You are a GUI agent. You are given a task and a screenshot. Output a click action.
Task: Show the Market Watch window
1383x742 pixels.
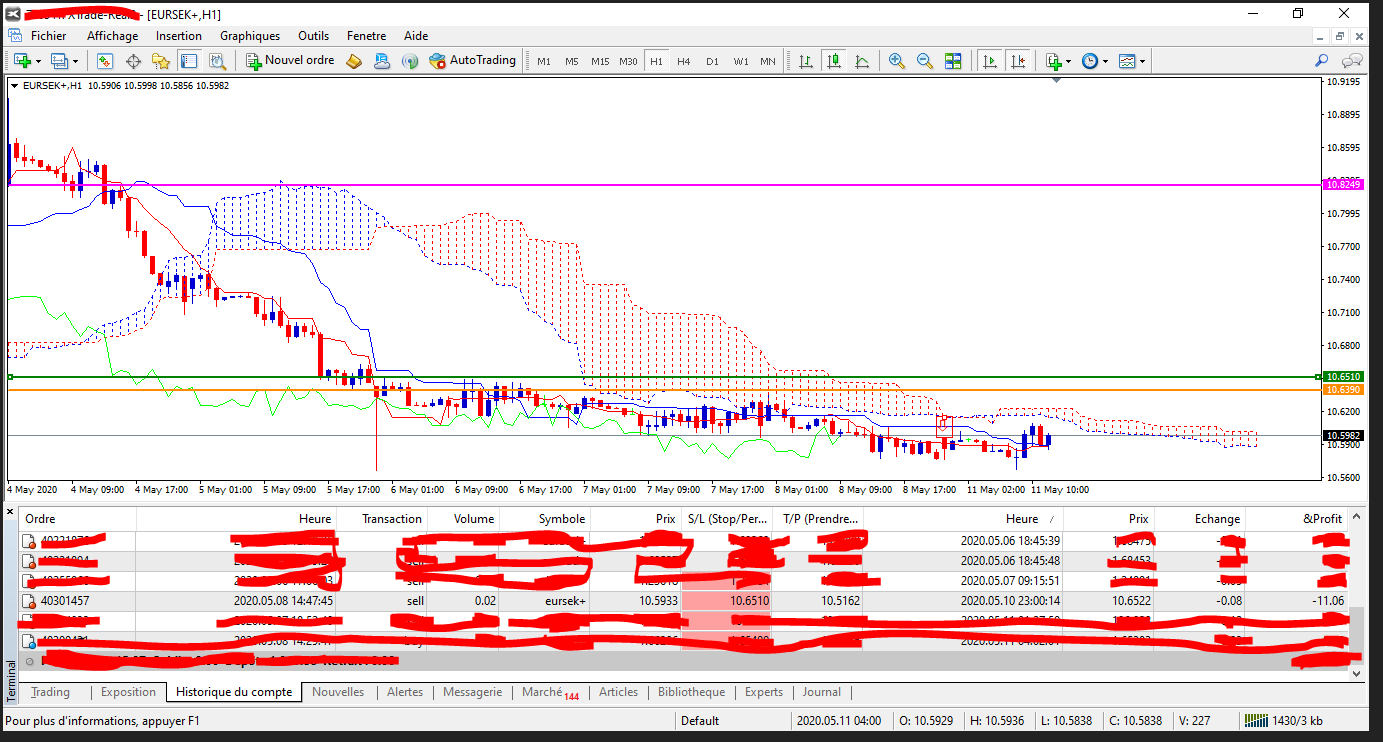(106, 61)
